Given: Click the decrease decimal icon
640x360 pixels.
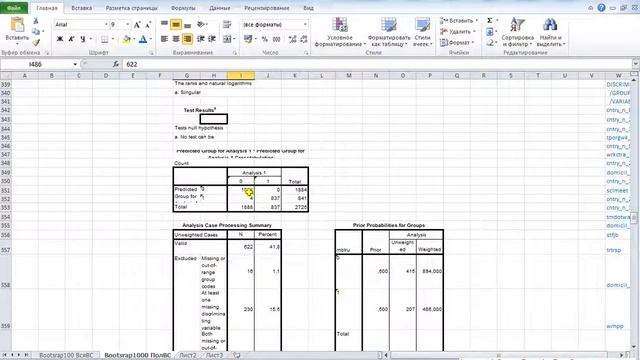Looking at the screenshot, I should coord(304,39).
